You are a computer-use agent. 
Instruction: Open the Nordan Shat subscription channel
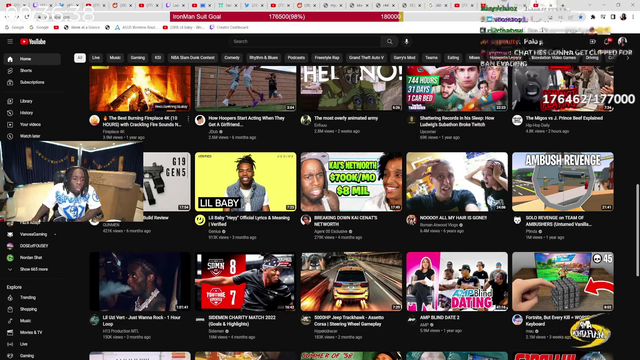click(x=32, y=258)
